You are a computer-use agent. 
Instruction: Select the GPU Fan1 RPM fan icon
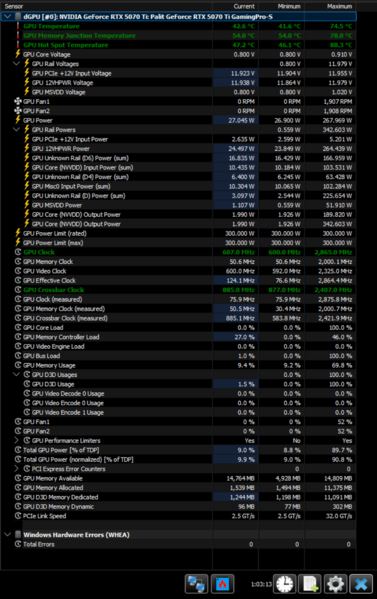tap(18, 101)
